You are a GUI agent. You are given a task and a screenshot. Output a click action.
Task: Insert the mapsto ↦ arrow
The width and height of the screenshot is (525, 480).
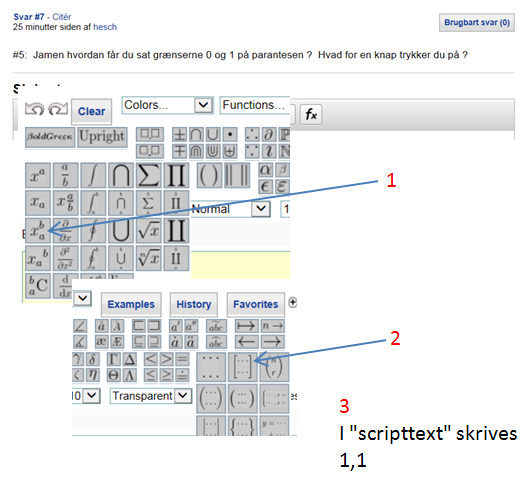pyautogui.click(x=247, y=326)
